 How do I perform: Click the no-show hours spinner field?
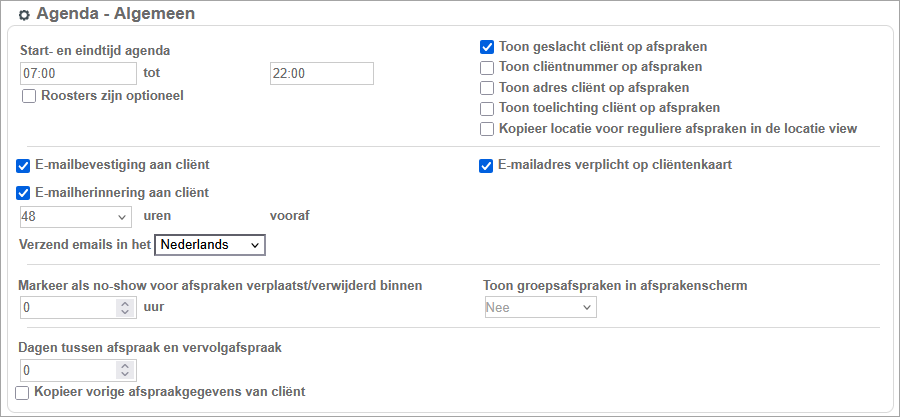[x=68, y=307]
